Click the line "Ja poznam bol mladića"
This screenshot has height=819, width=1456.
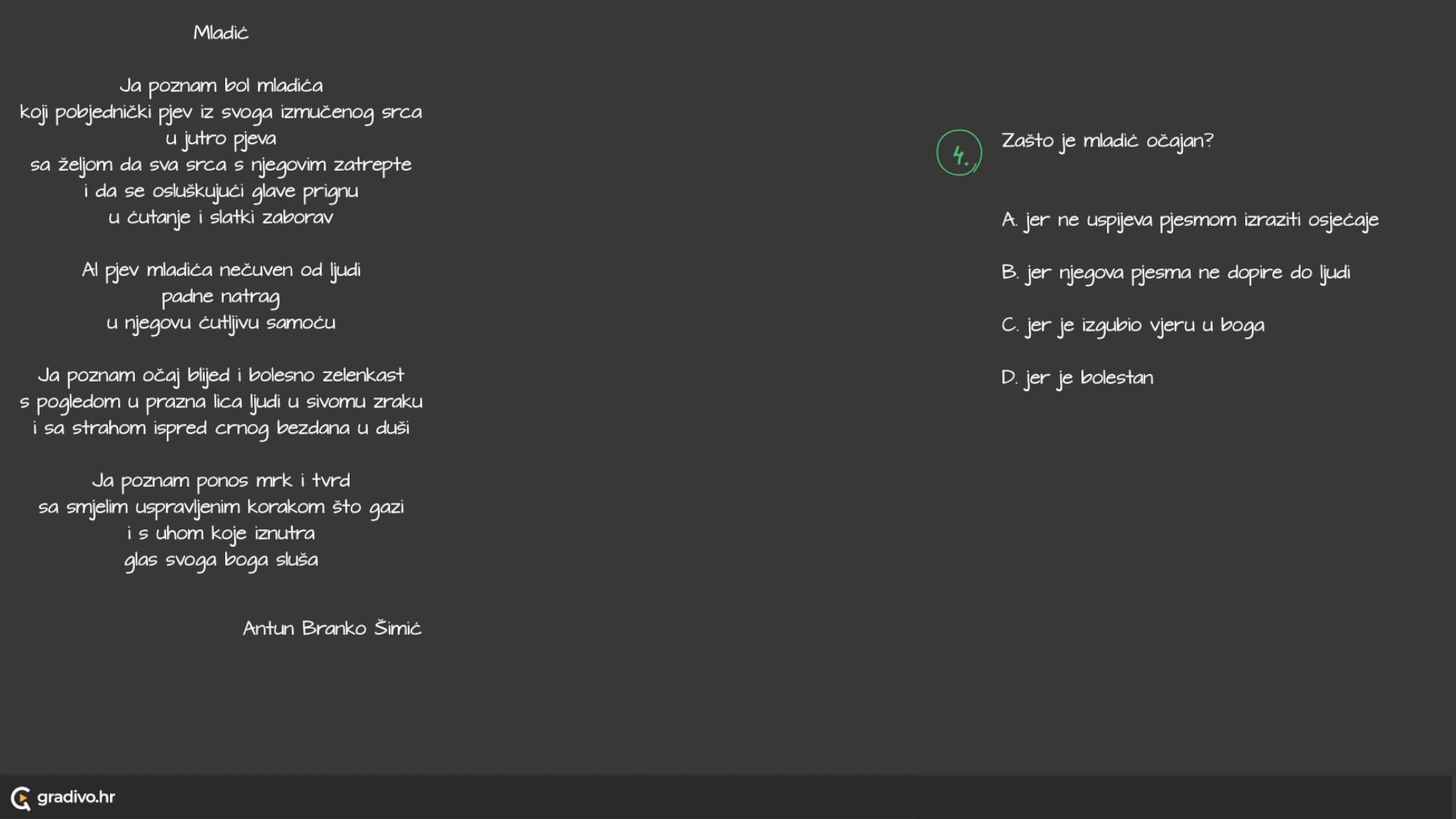221,86
